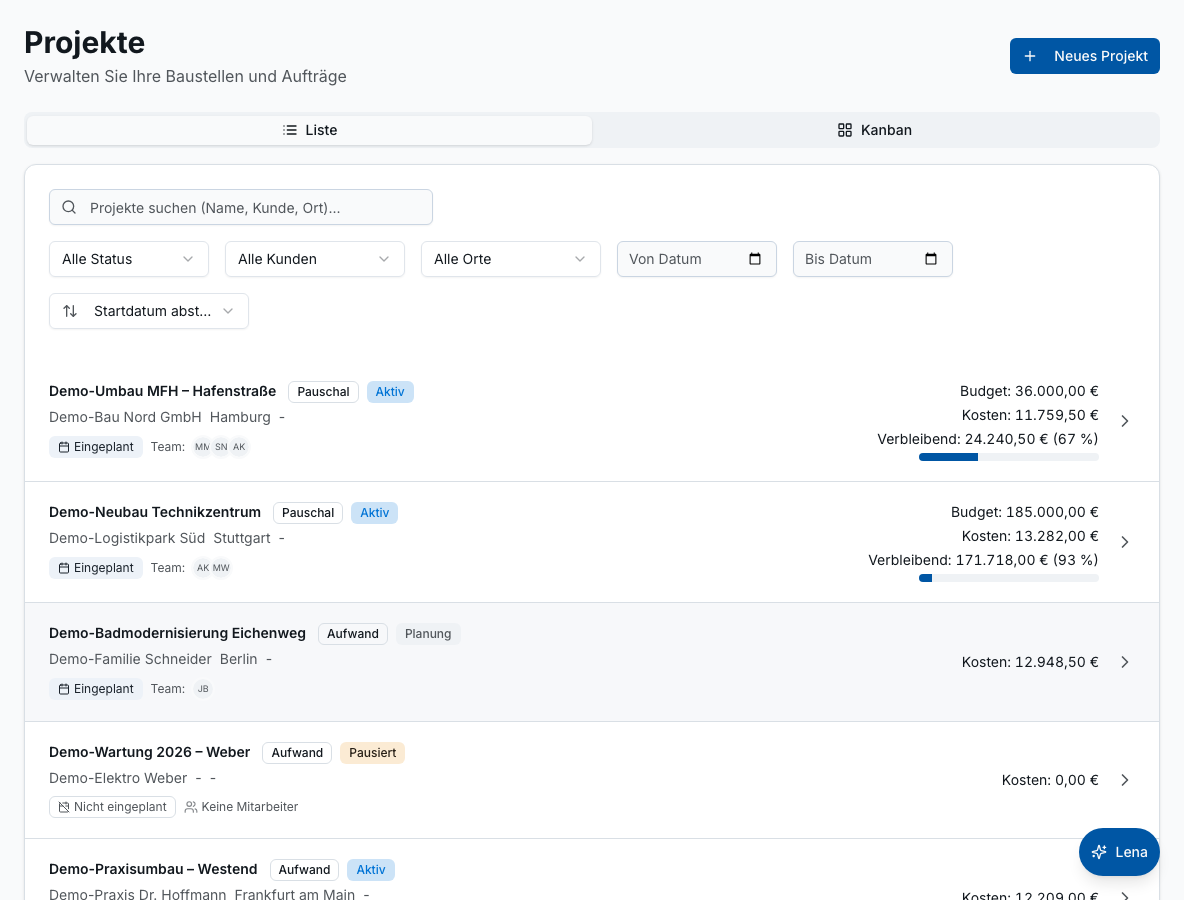Click customer name Demo-Logistikpark Süd

coord(127,538)
